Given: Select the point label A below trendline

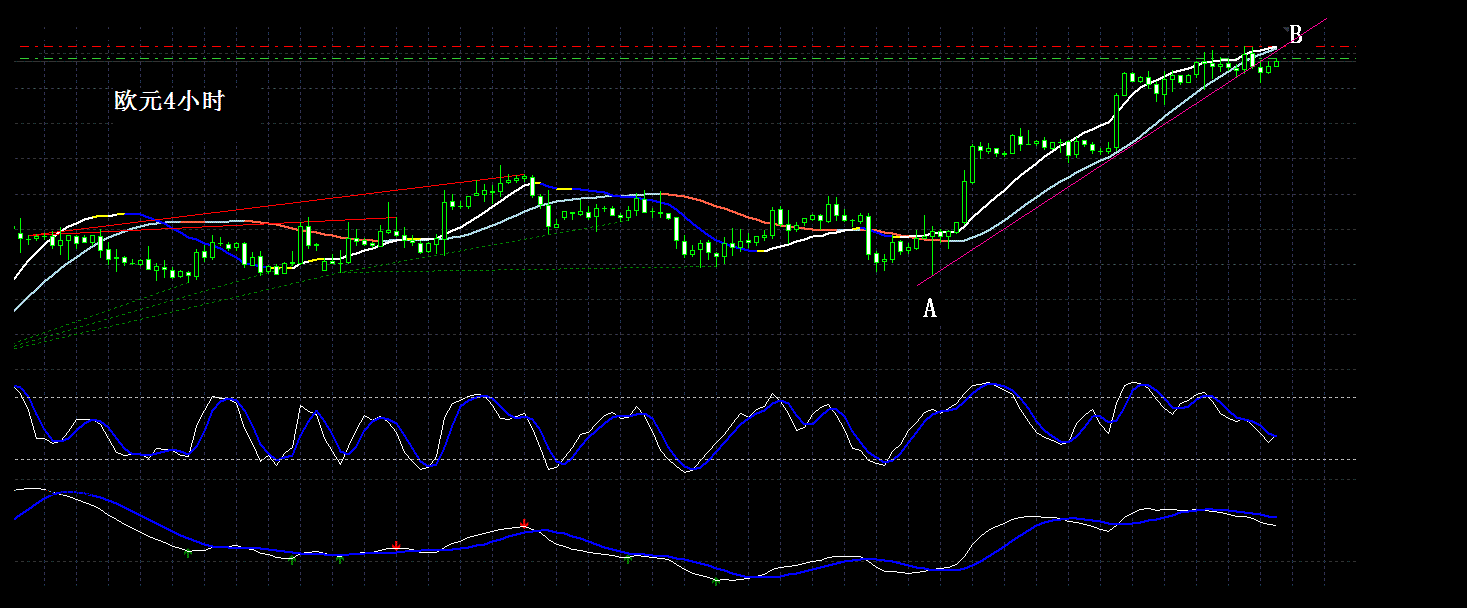Looking at the screenshot, I should pyautogui.click(x=929, y=309).
